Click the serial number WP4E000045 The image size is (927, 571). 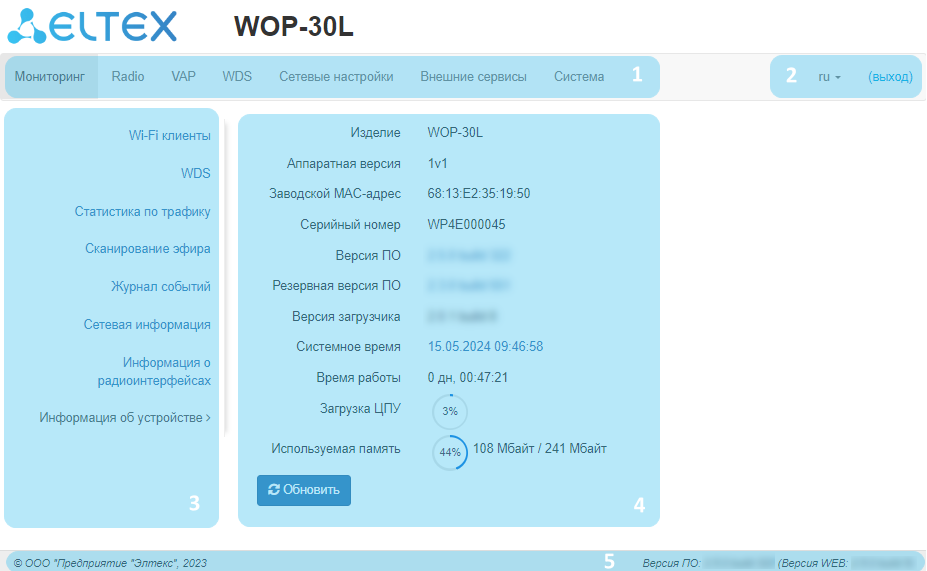tap(466, 225)
